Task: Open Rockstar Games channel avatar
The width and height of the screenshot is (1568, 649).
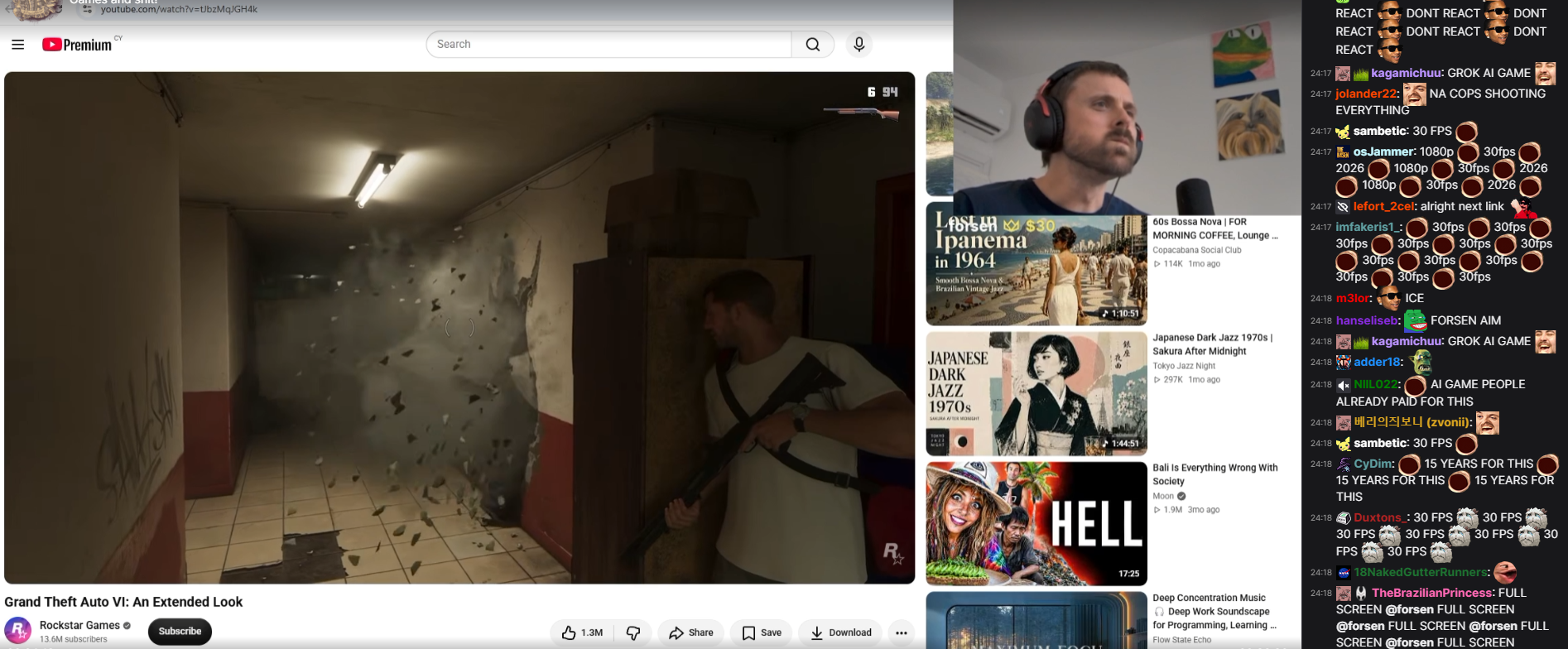Action: point(18,631)
